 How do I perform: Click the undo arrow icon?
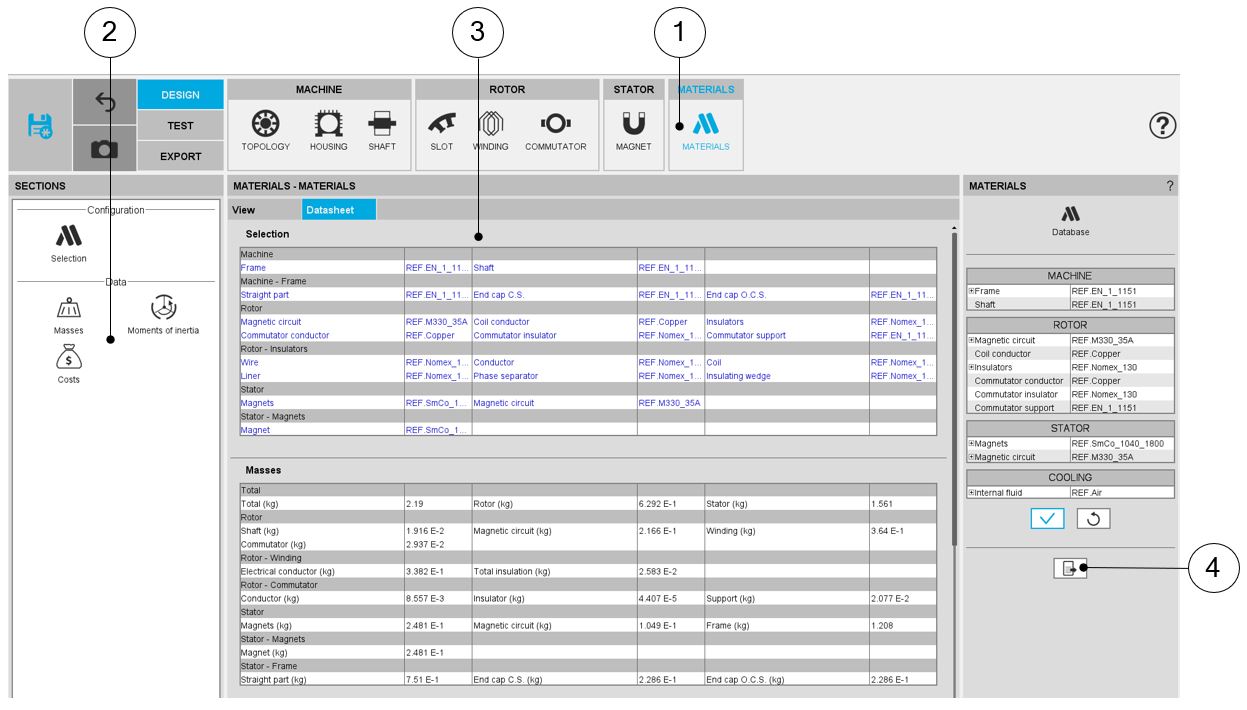point(104,100)
